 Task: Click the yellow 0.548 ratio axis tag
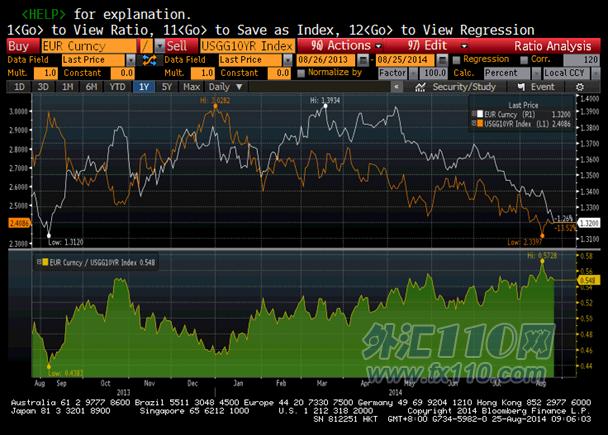pyautogui.click(x=589, y=280)
